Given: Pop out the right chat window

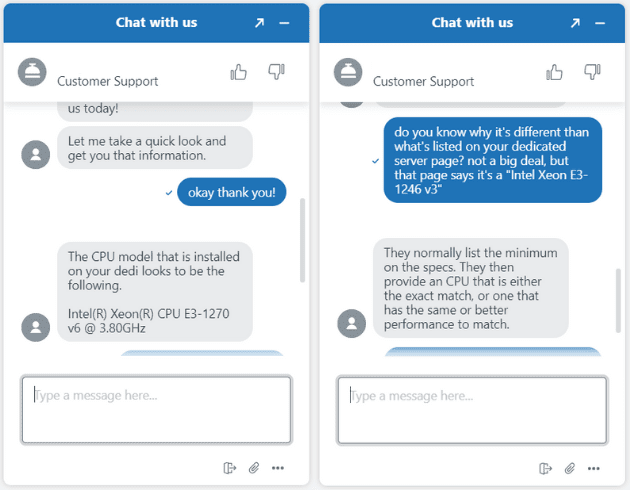Looking at the screenshot, I should click(575, 23).
